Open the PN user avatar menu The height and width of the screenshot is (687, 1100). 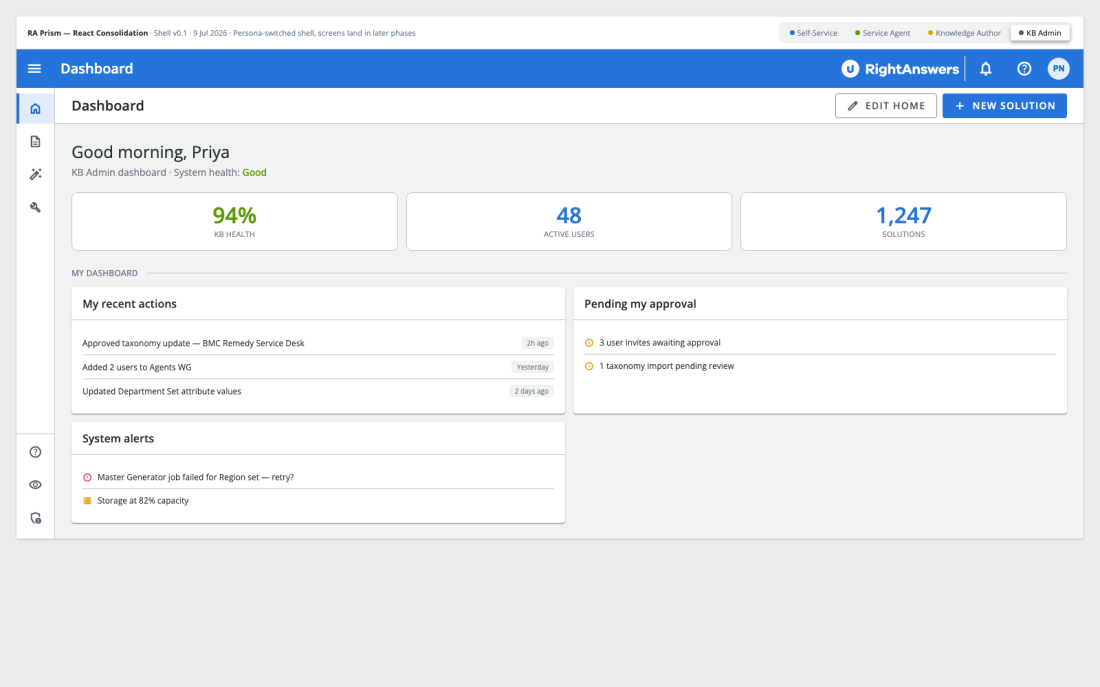[x=1058, y=69]
